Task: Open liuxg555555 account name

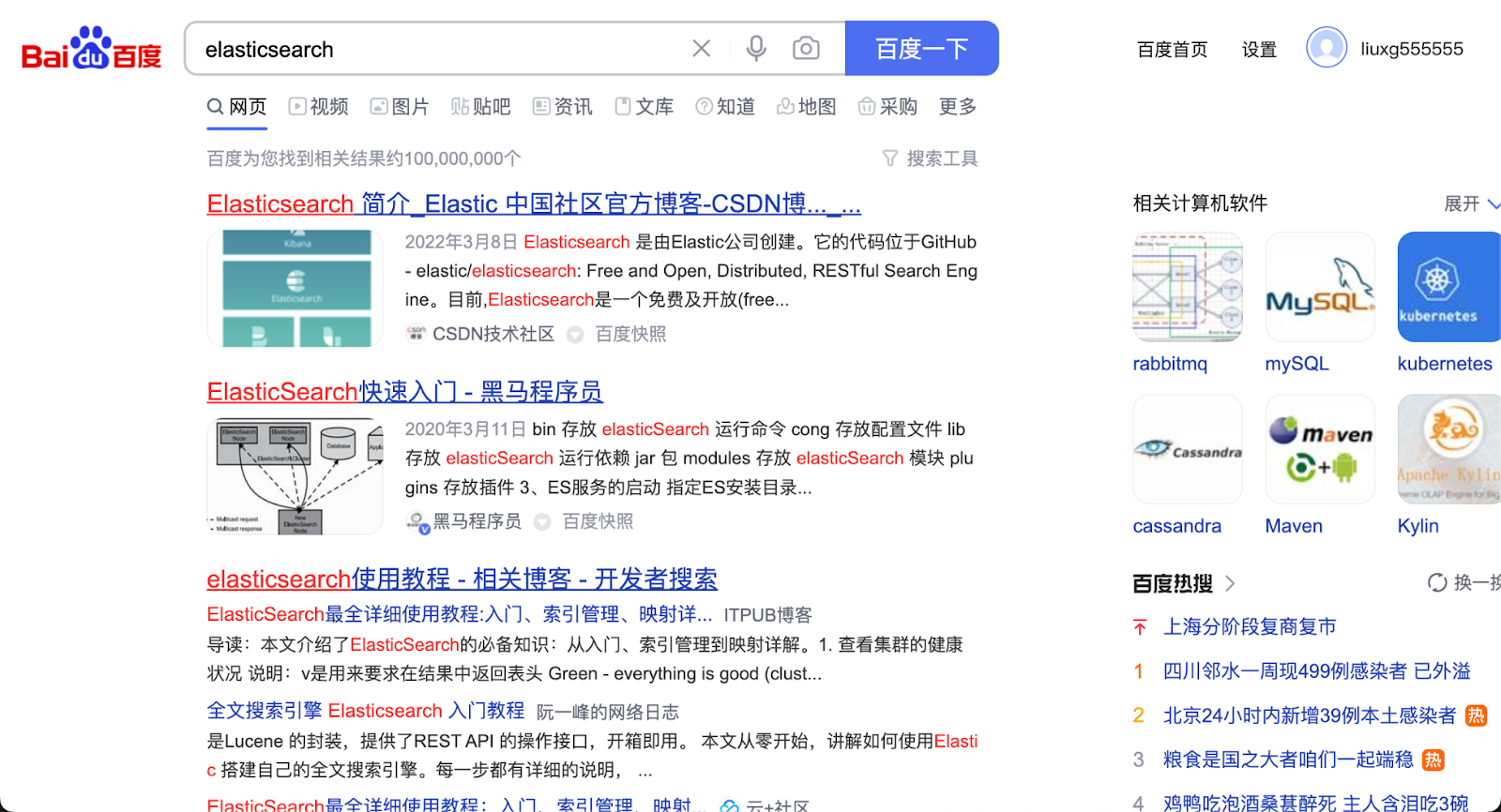Action: tap(1412, 49)
